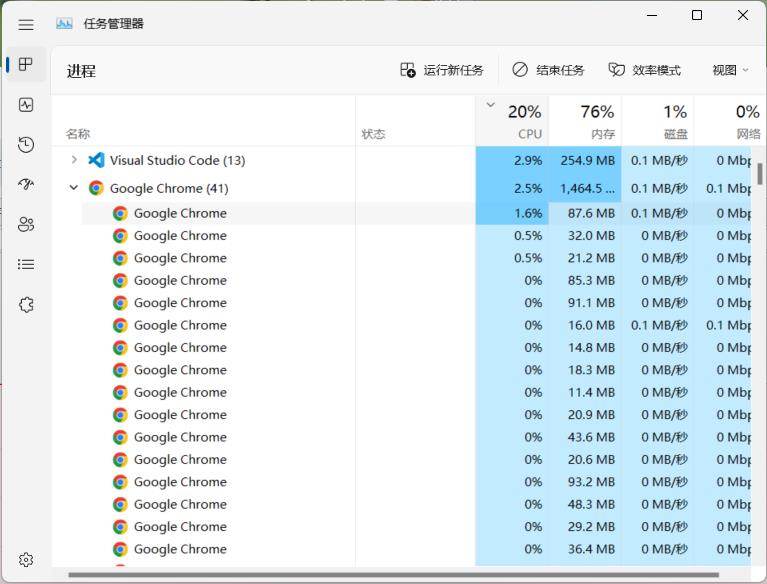Image resolution: width=767 pixels, height=584 pixels.
Task: Select the Chrome process using 29.2 MB
Action: point(416,527)
